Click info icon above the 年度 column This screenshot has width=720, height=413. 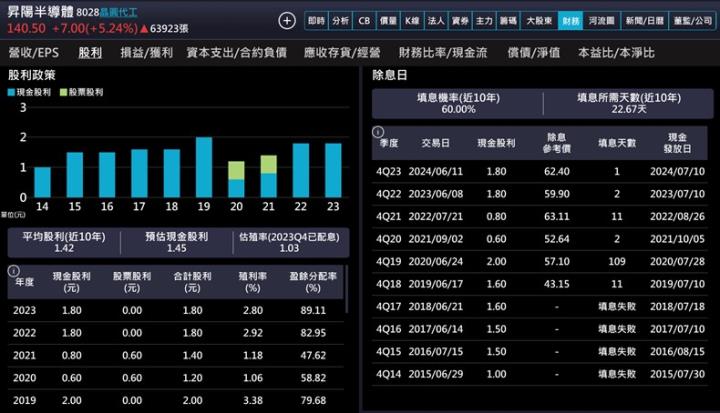pos(13,271)
